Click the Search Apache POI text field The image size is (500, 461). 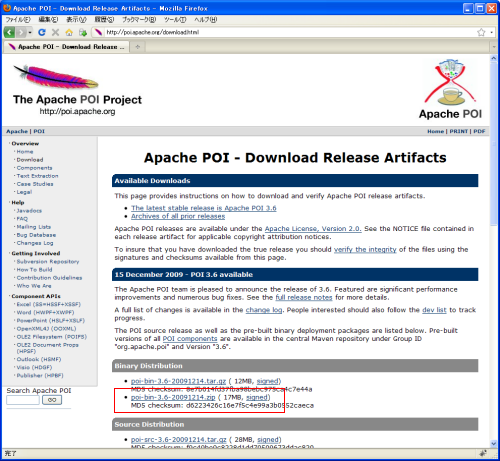click(x=23, y=400)
